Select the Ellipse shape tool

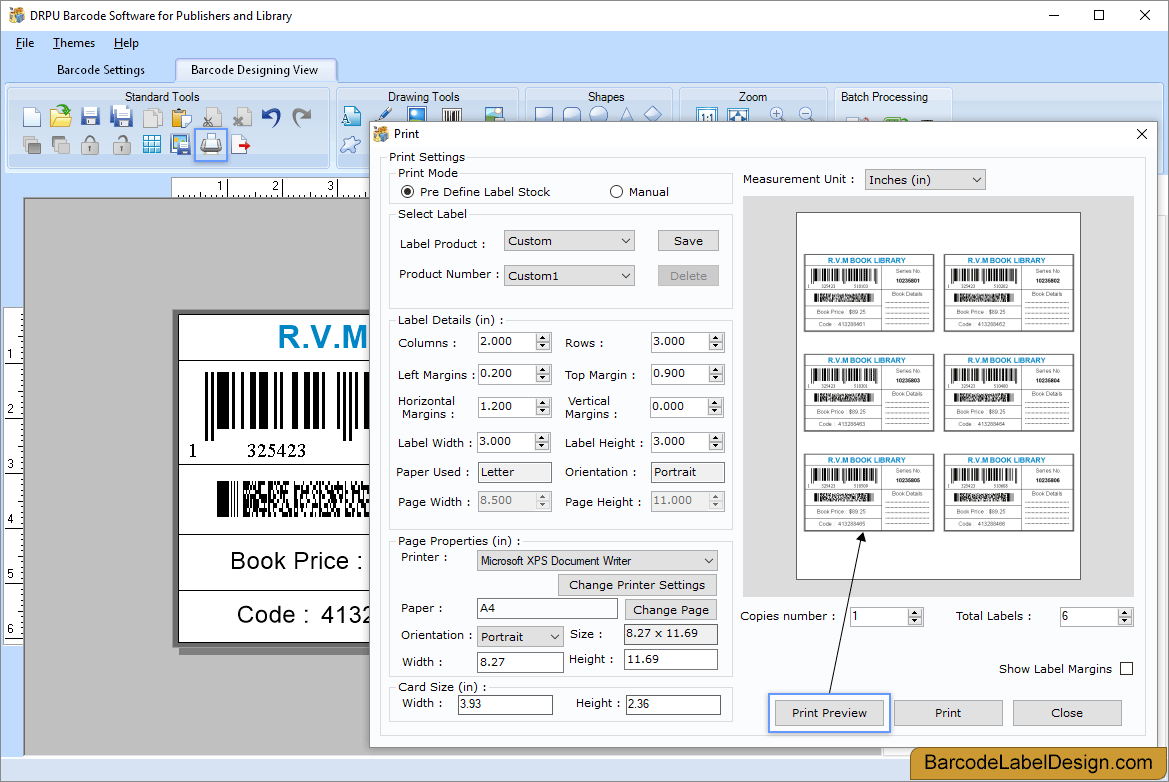coord(600,115)
